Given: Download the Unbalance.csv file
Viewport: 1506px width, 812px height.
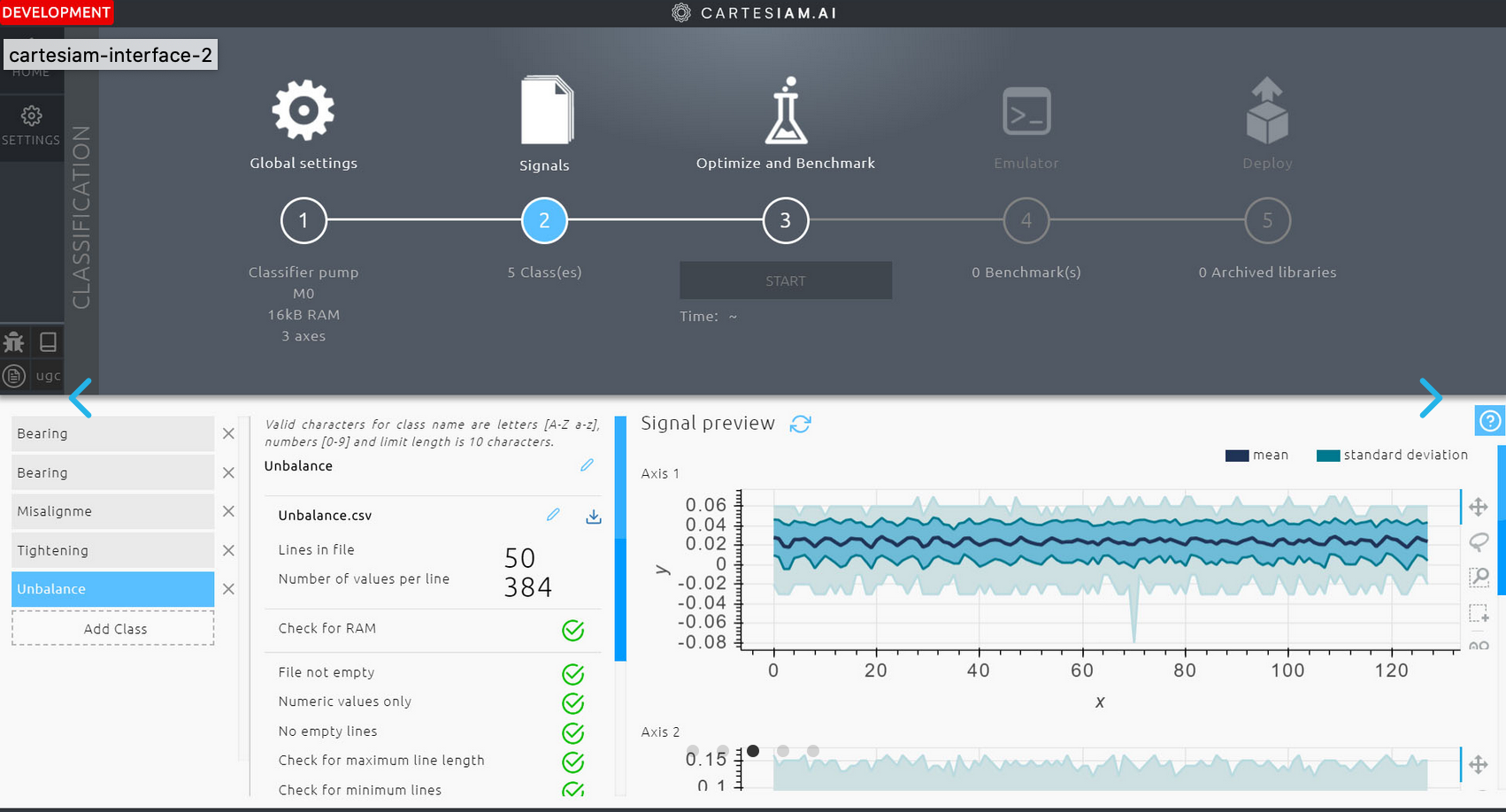Looking at the screenshot, I should (x=594, y=516).
